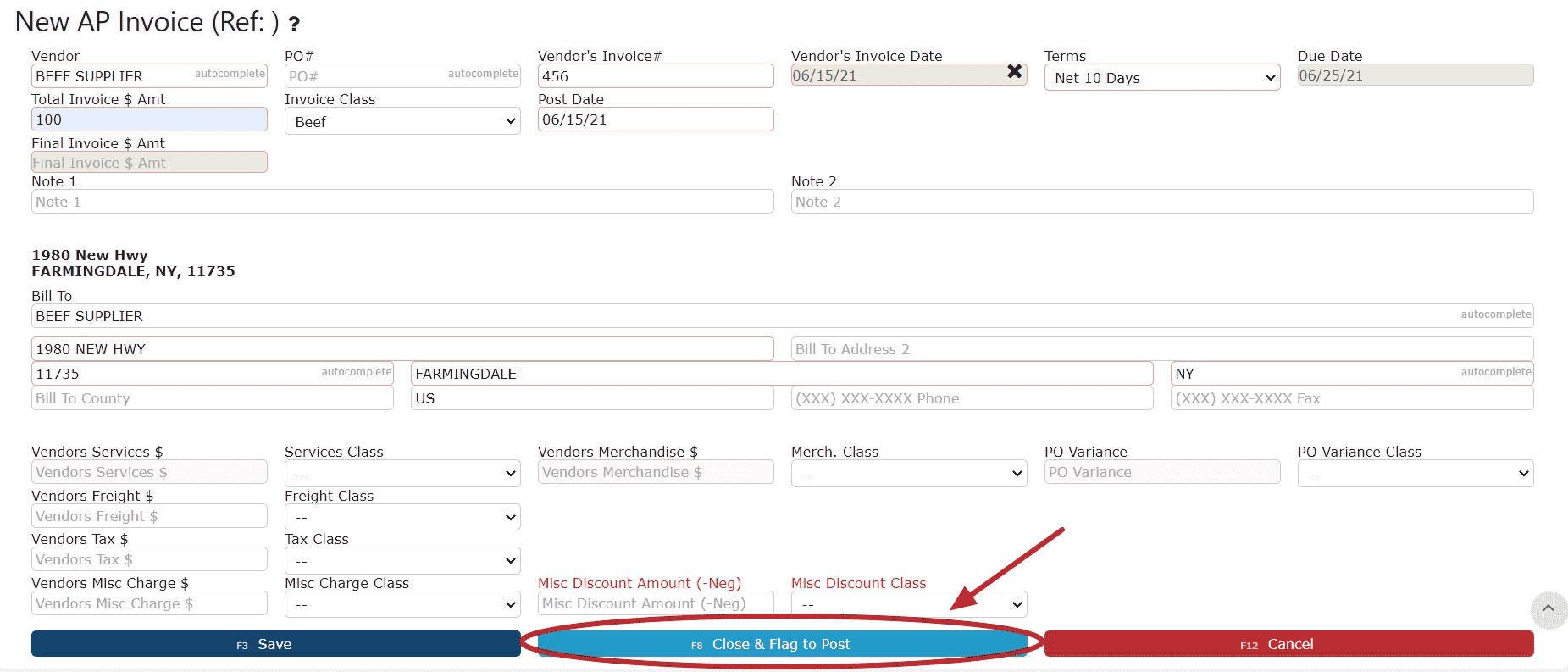Screen dimensions: 1568x672
Task: Open the Terms dropdown
Action: tap(1161, 78)
